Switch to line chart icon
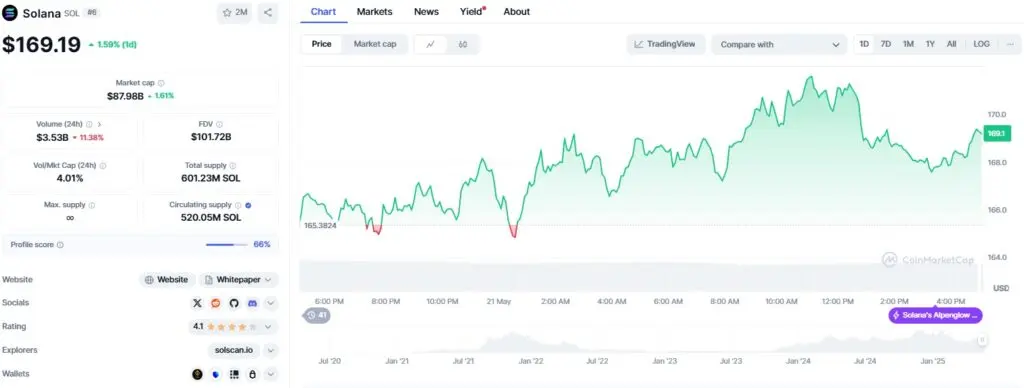The height and width of the screenshot is (388, 1024). (x=431, y=44)
